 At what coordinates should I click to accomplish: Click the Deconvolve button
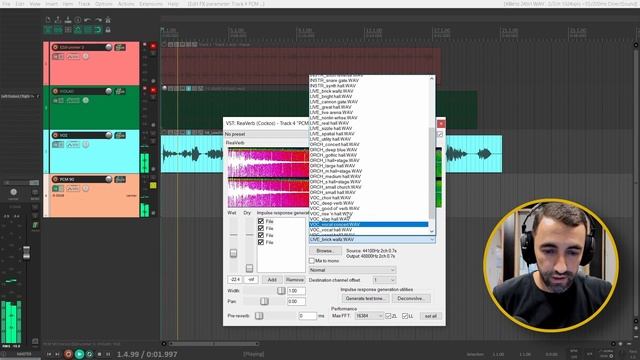click(411, 298)
